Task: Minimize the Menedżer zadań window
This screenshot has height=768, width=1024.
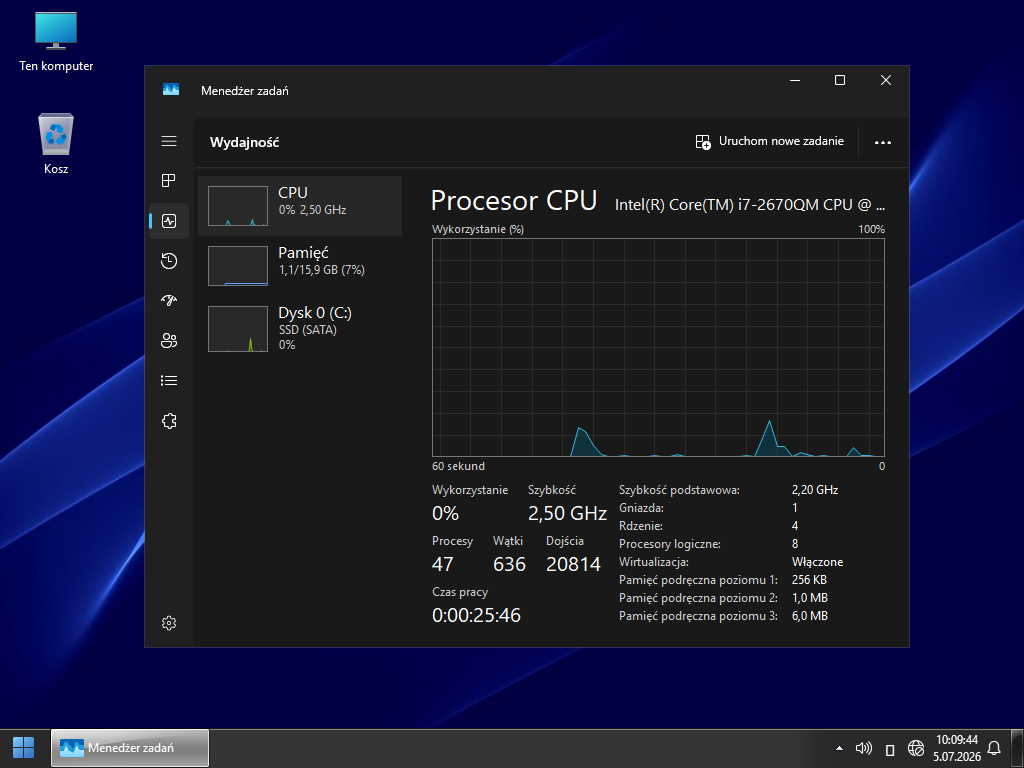Action: coord(795,80)
